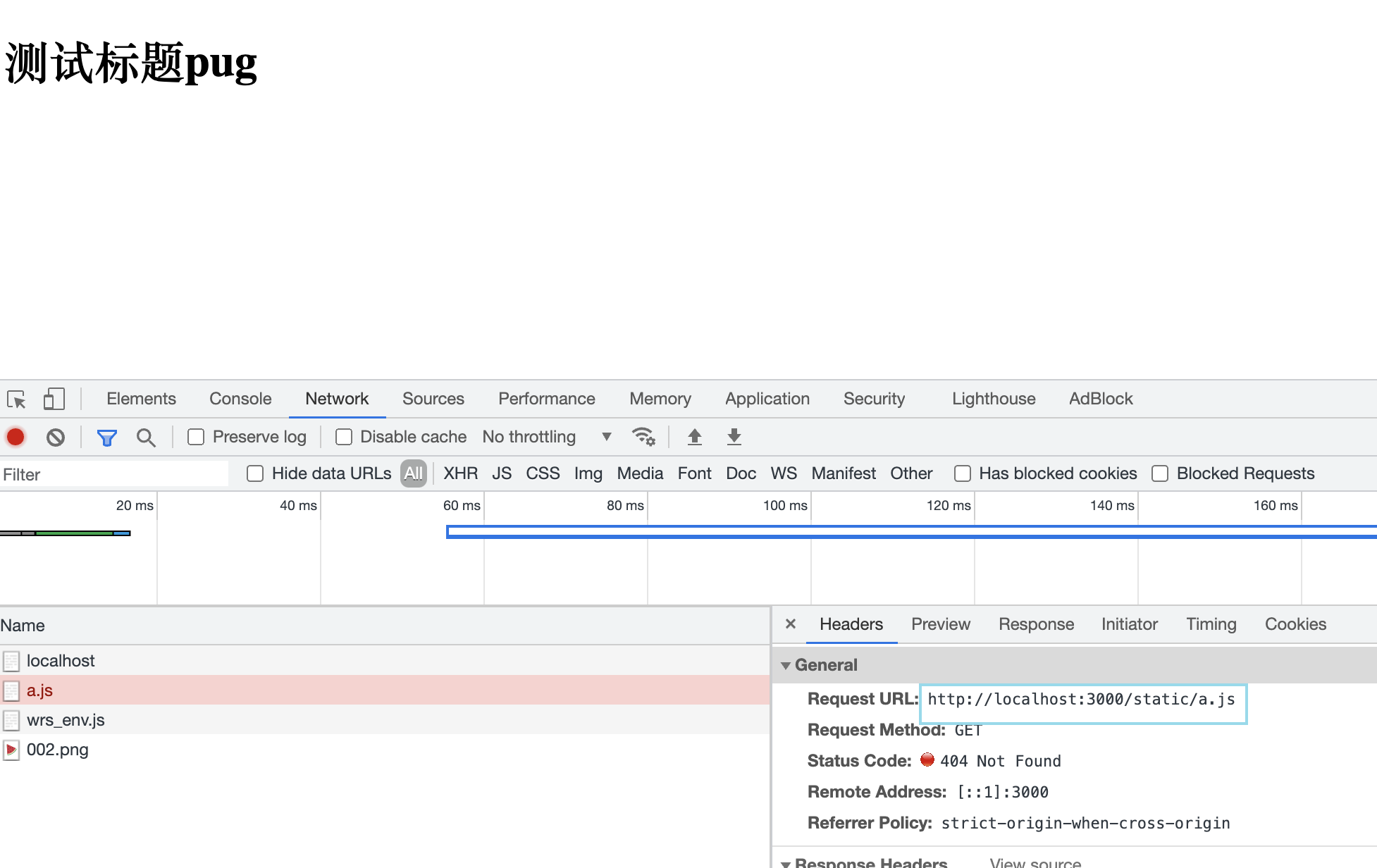Switch to the Timing detail tab
1377x868 pixels.
1211,624
